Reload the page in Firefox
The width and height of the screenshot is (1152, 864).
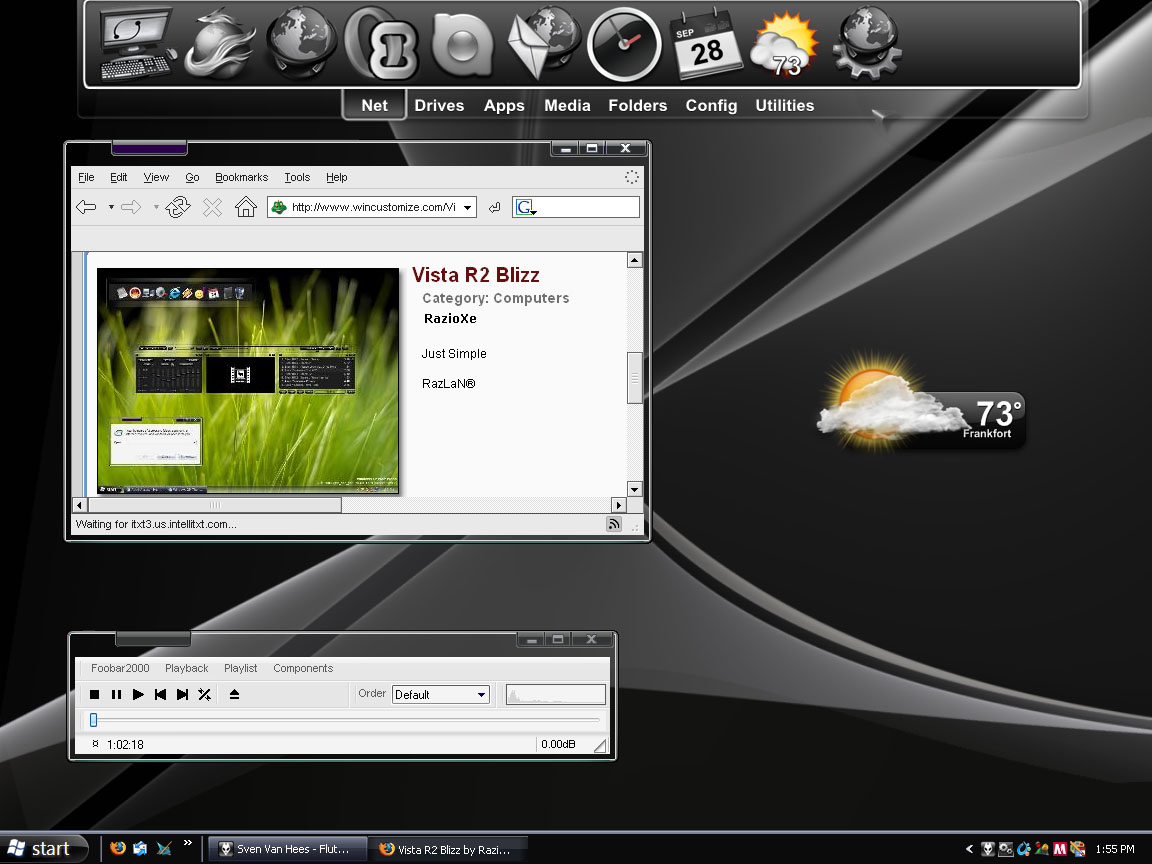(177, 207)
